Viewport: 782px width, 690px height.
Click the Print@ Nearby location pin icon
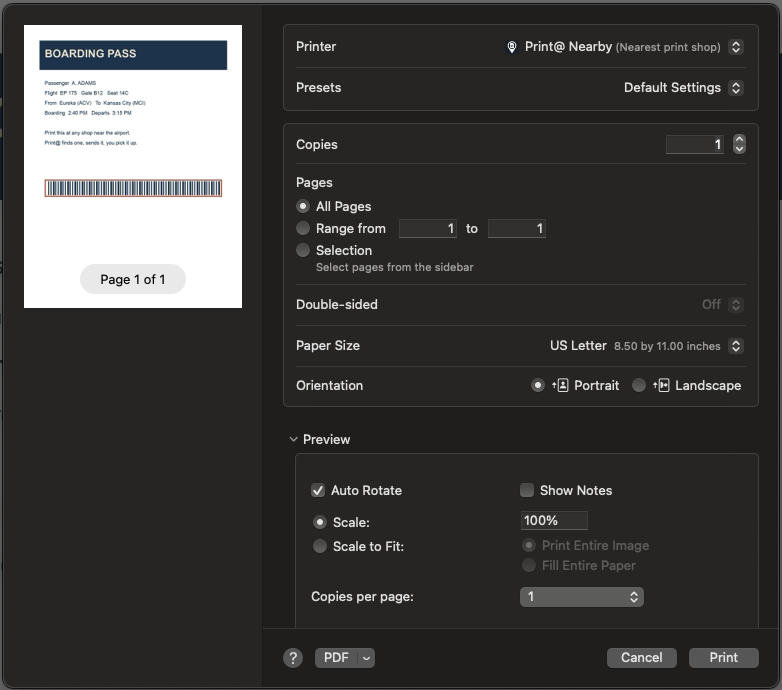(x=512, y=47)
